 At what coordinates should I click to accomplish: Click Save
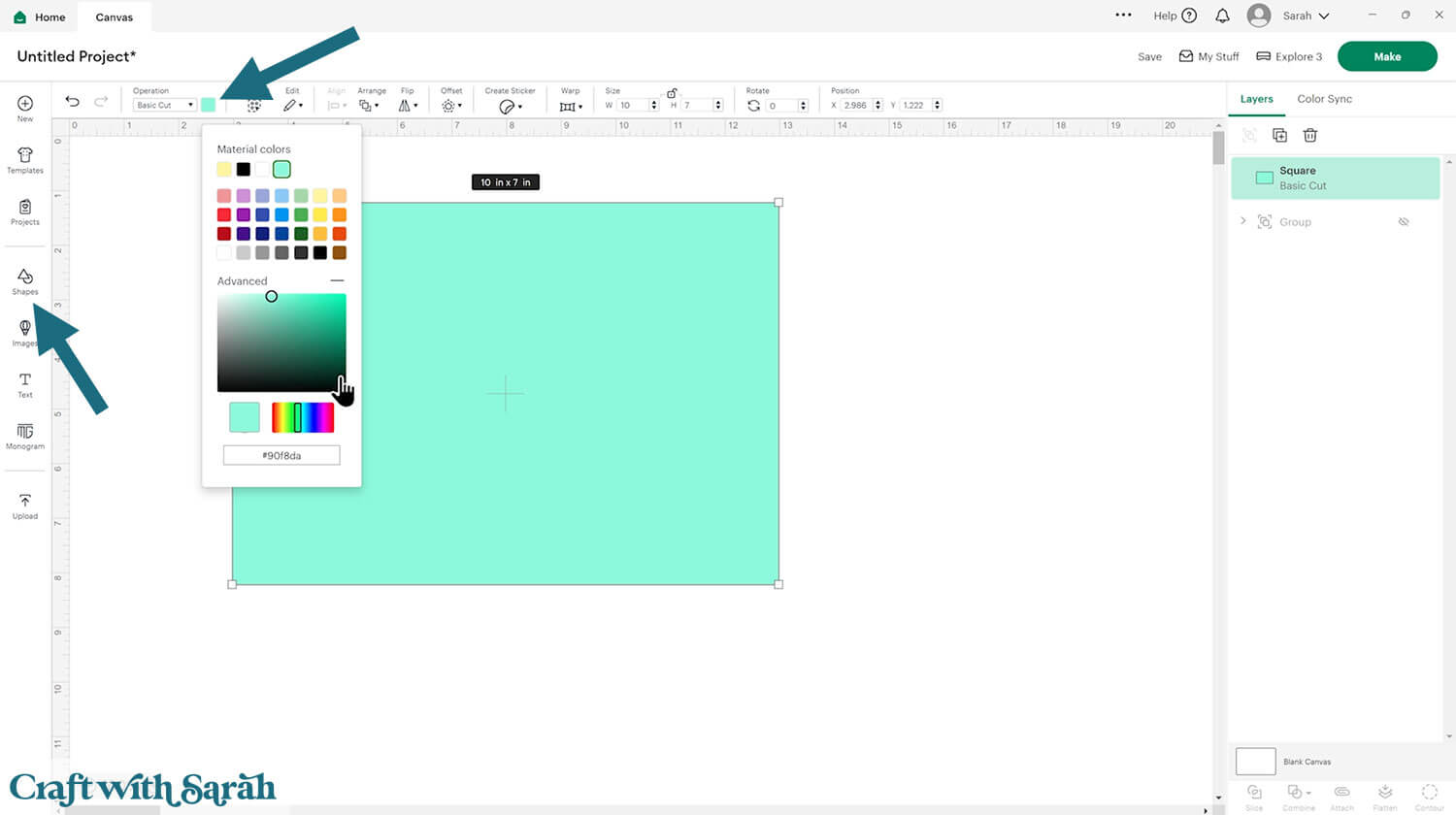click(x=1149, y=56)
